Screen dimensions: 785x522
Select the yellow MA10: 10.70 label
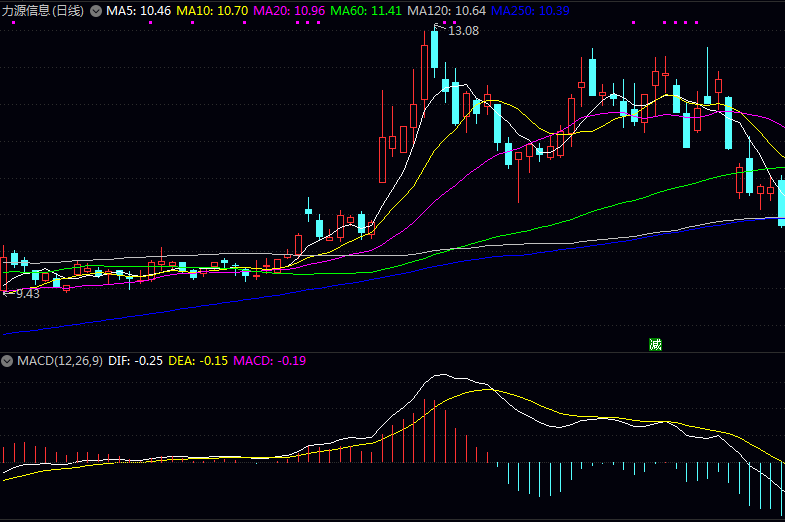212,11
